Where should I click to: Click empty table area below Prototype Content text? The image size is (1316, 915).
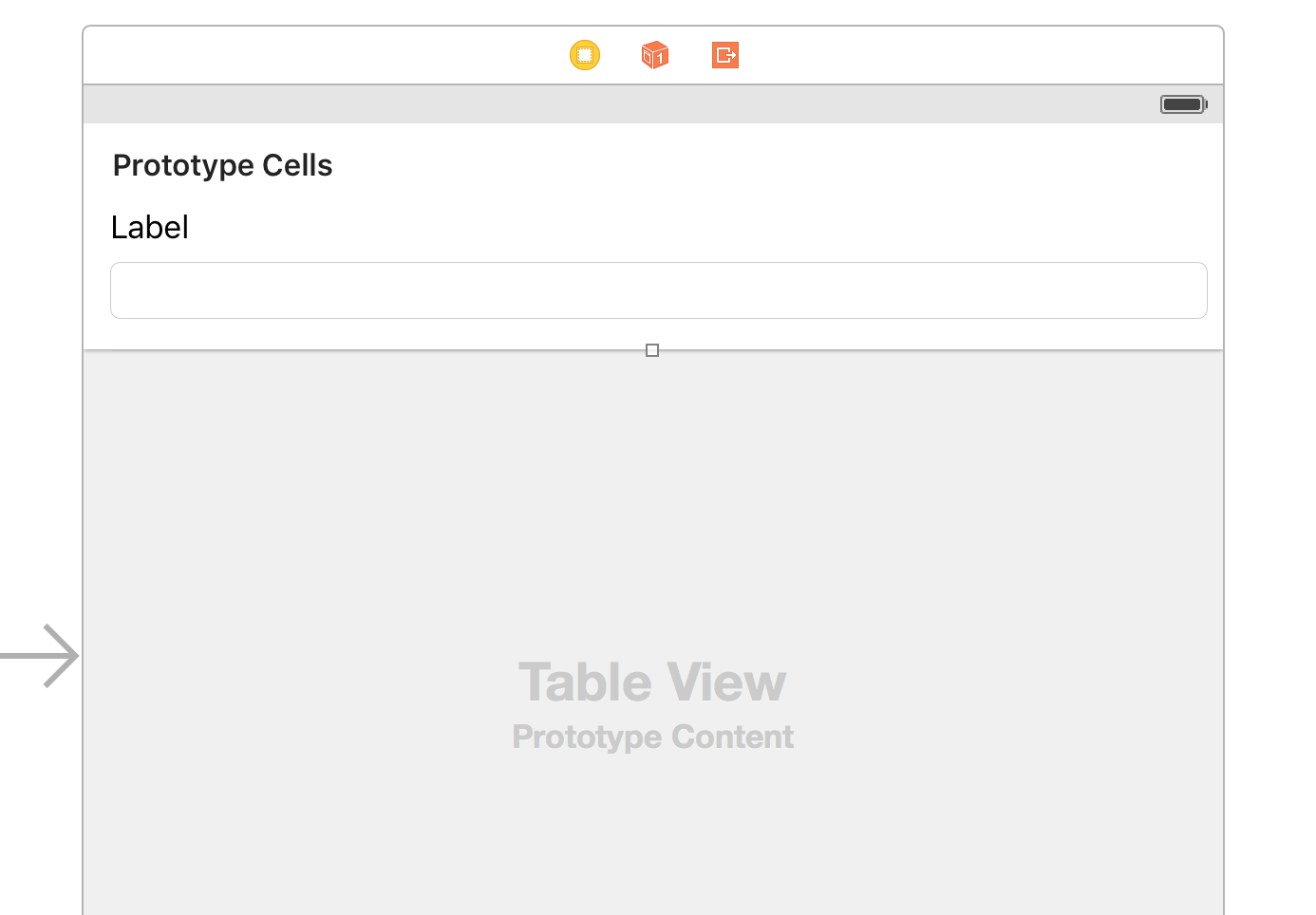(653, 835)
